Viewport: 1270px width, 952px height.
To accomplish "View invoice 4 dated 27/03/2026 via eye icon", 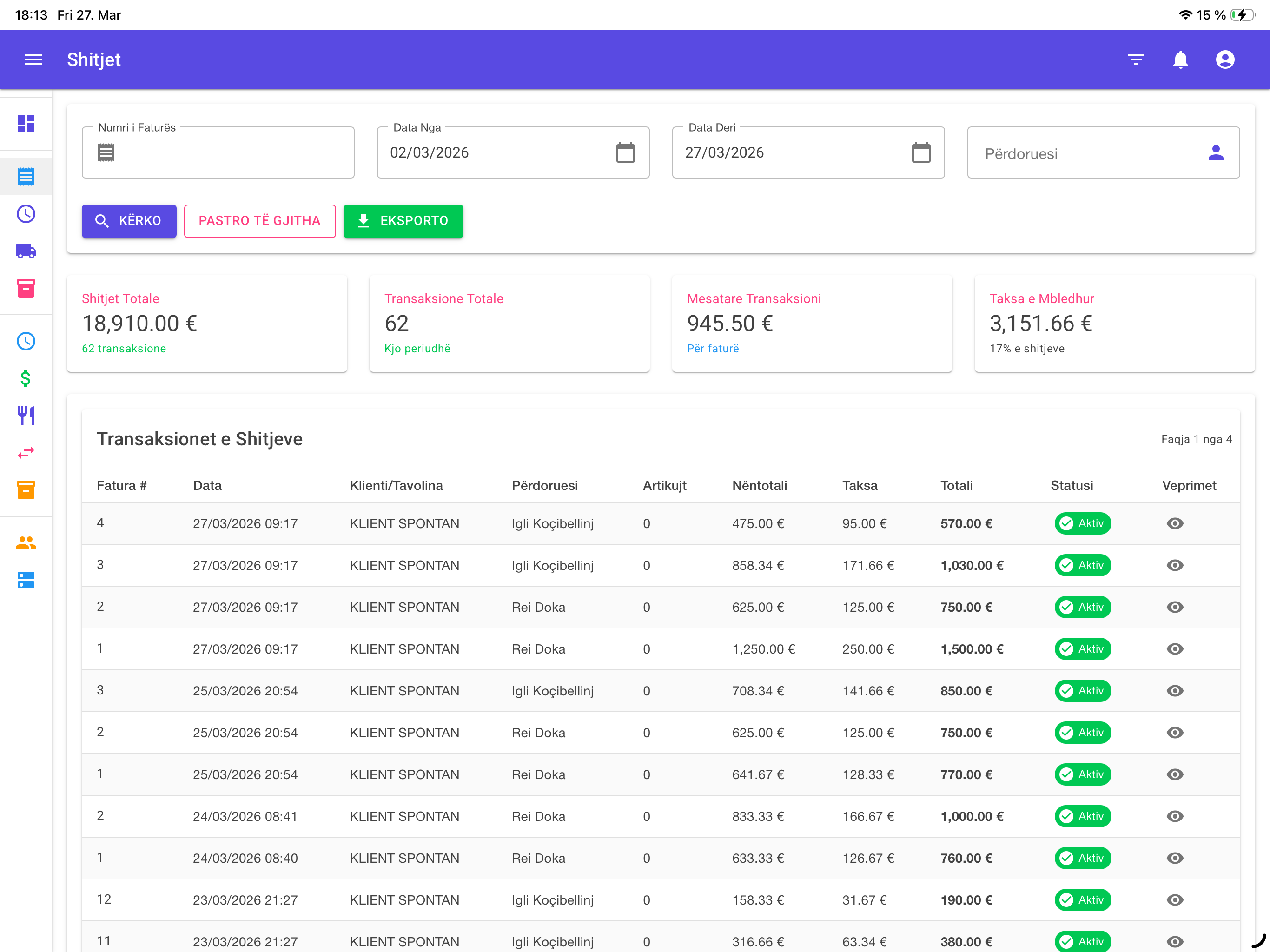I will coord(1175,524).
